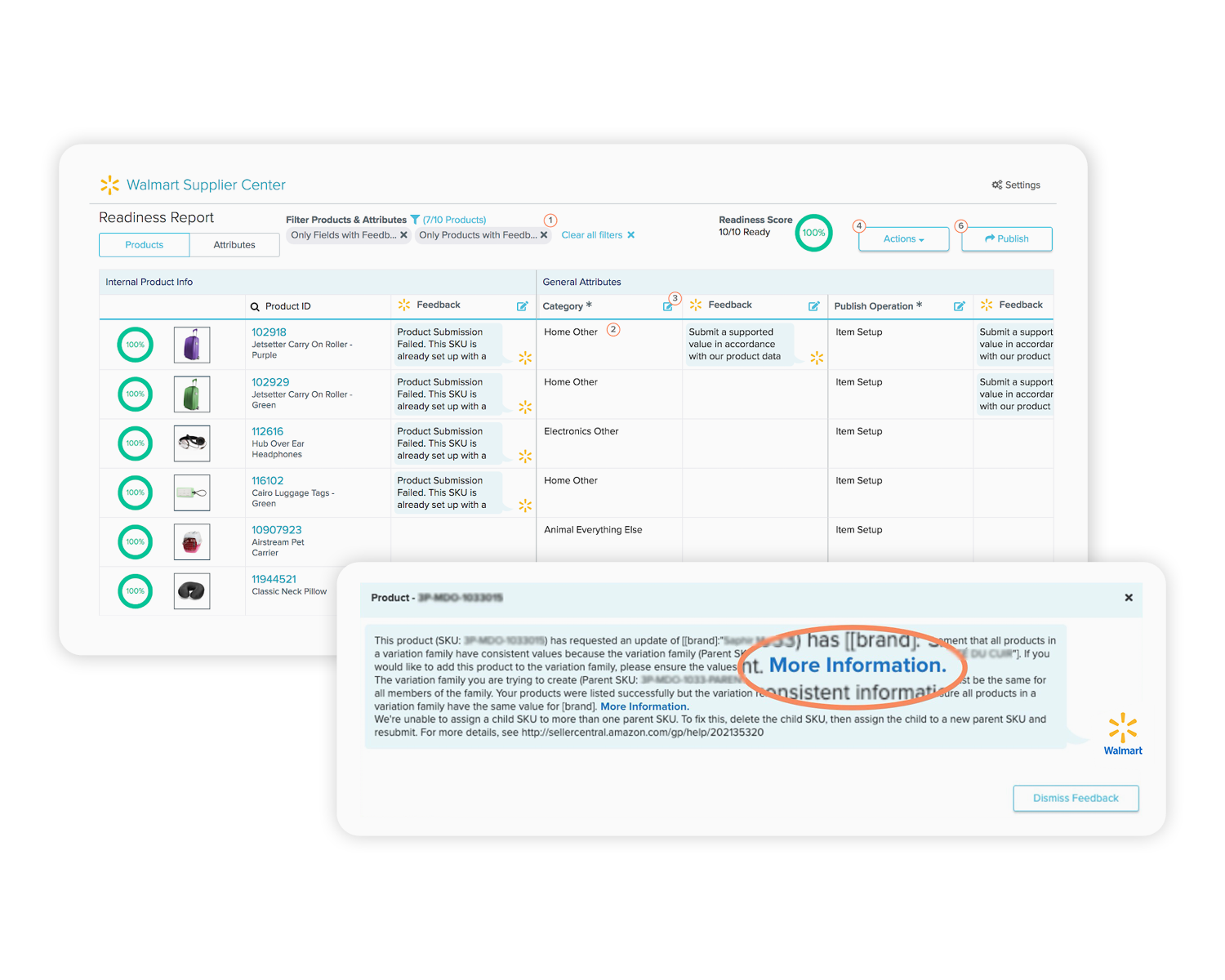This screenshot has width=1225, height=980.
Task: Click Classic Neck Pillow thumbnail
Action: 192,591
